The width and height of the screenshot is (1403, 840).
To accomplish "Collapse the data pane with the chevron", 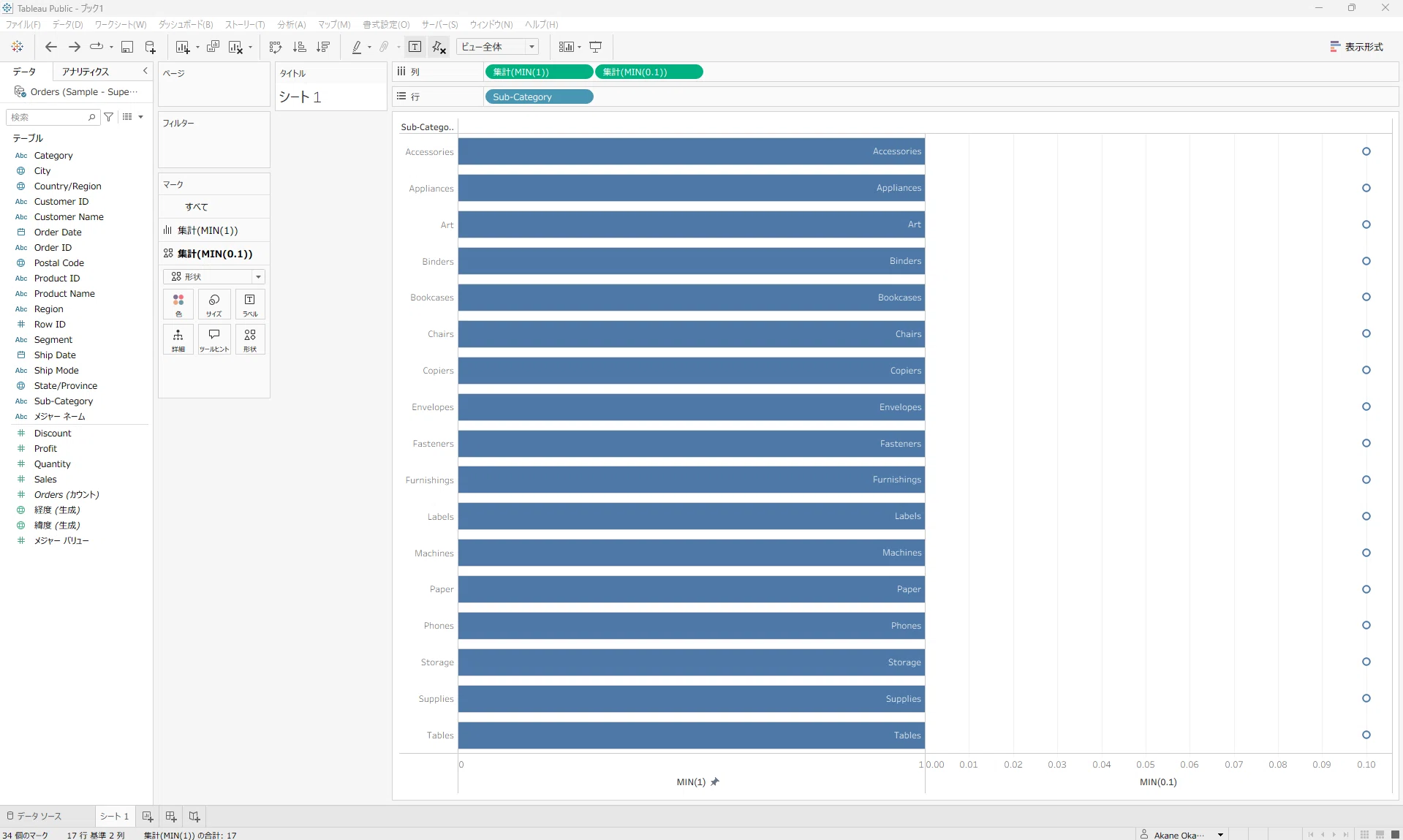I will coord(145,71).
